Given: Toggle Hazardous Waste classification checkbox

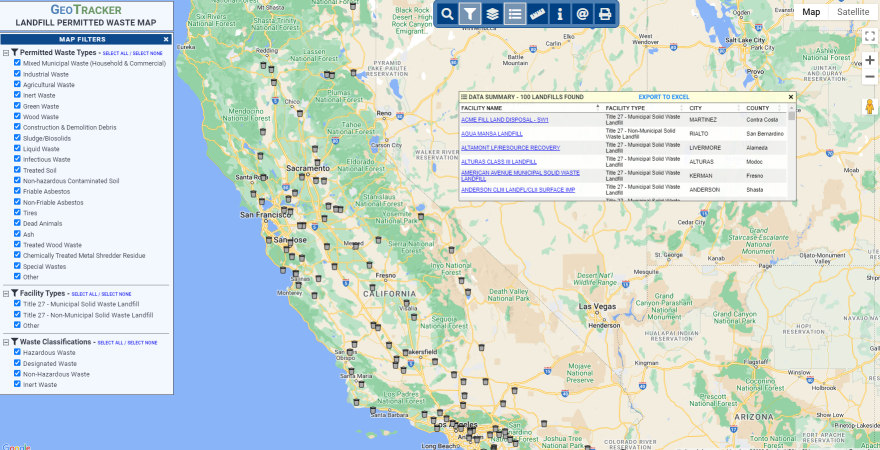Looking at the screenshot, I should coord(17,352).
